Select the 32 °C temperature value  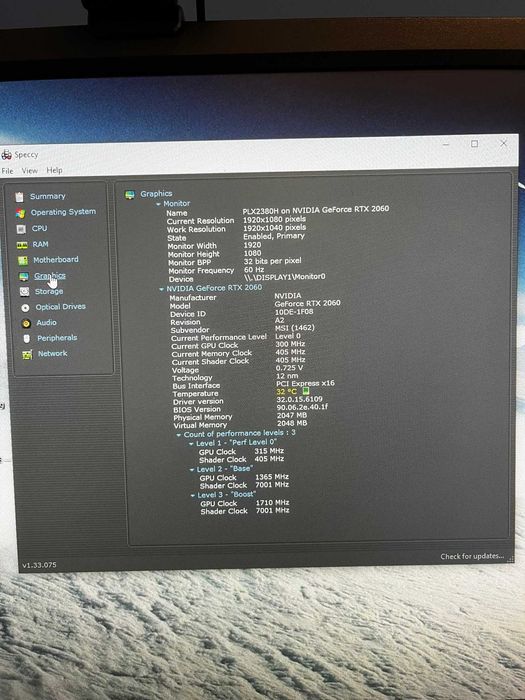[x=286, y=392]
